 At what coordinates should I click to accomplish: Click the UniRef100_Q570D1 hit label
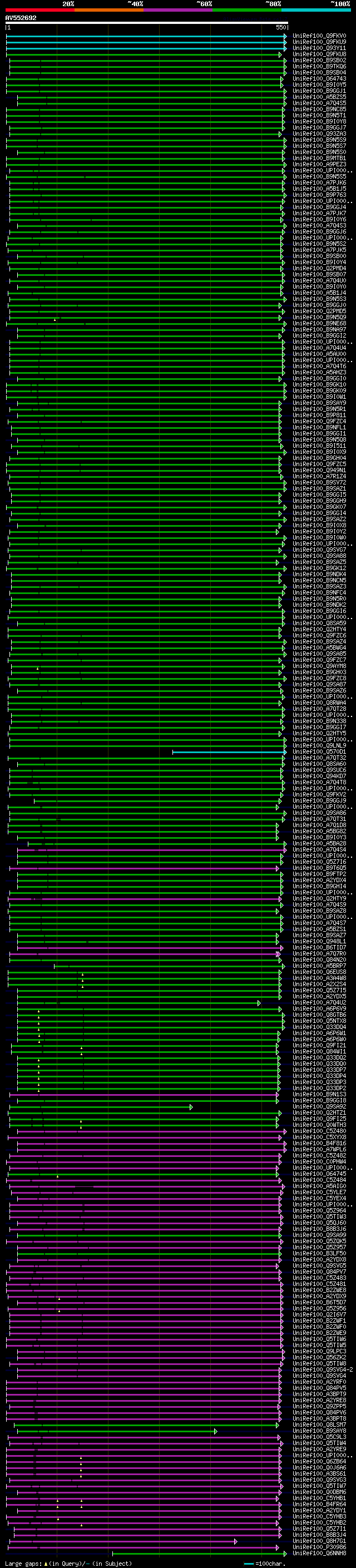pyautogui.click(x=319, y=752)
